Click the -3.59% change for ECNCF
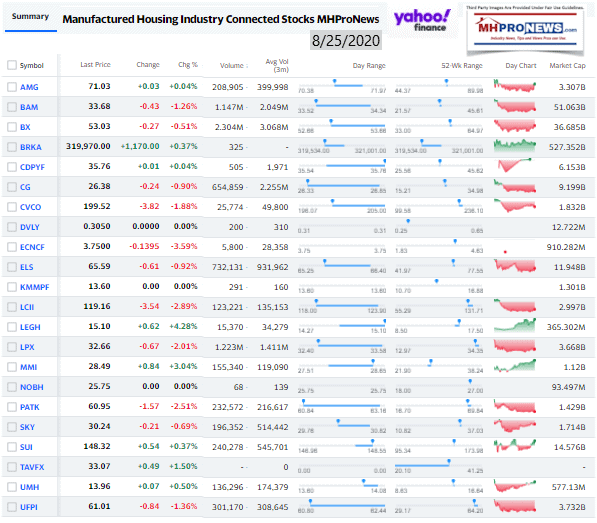597x523 pixels. [184, 247]
